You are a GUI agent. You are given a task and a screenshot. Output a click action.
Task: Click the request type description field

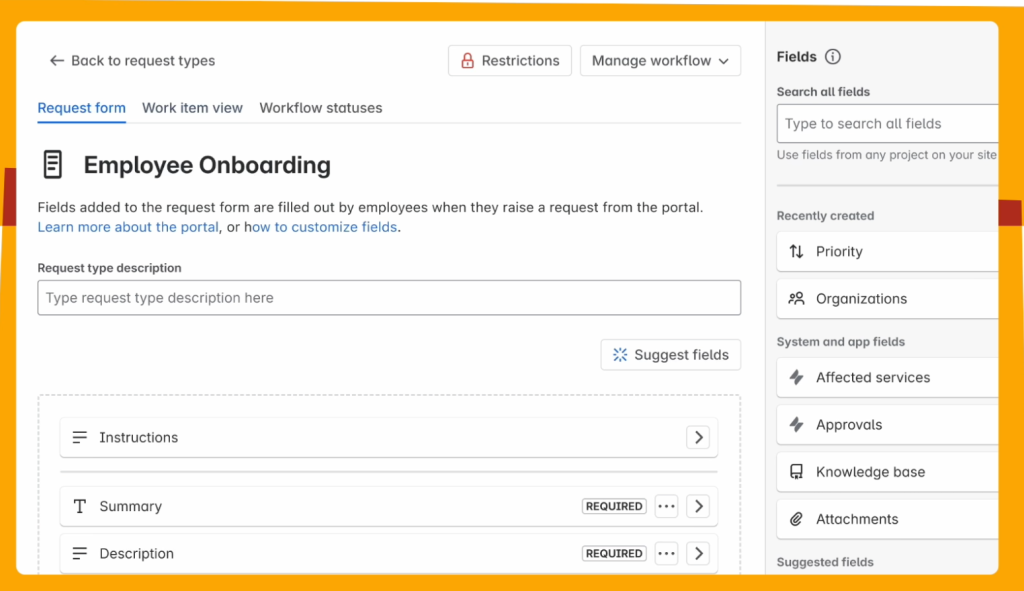[389, 297]
